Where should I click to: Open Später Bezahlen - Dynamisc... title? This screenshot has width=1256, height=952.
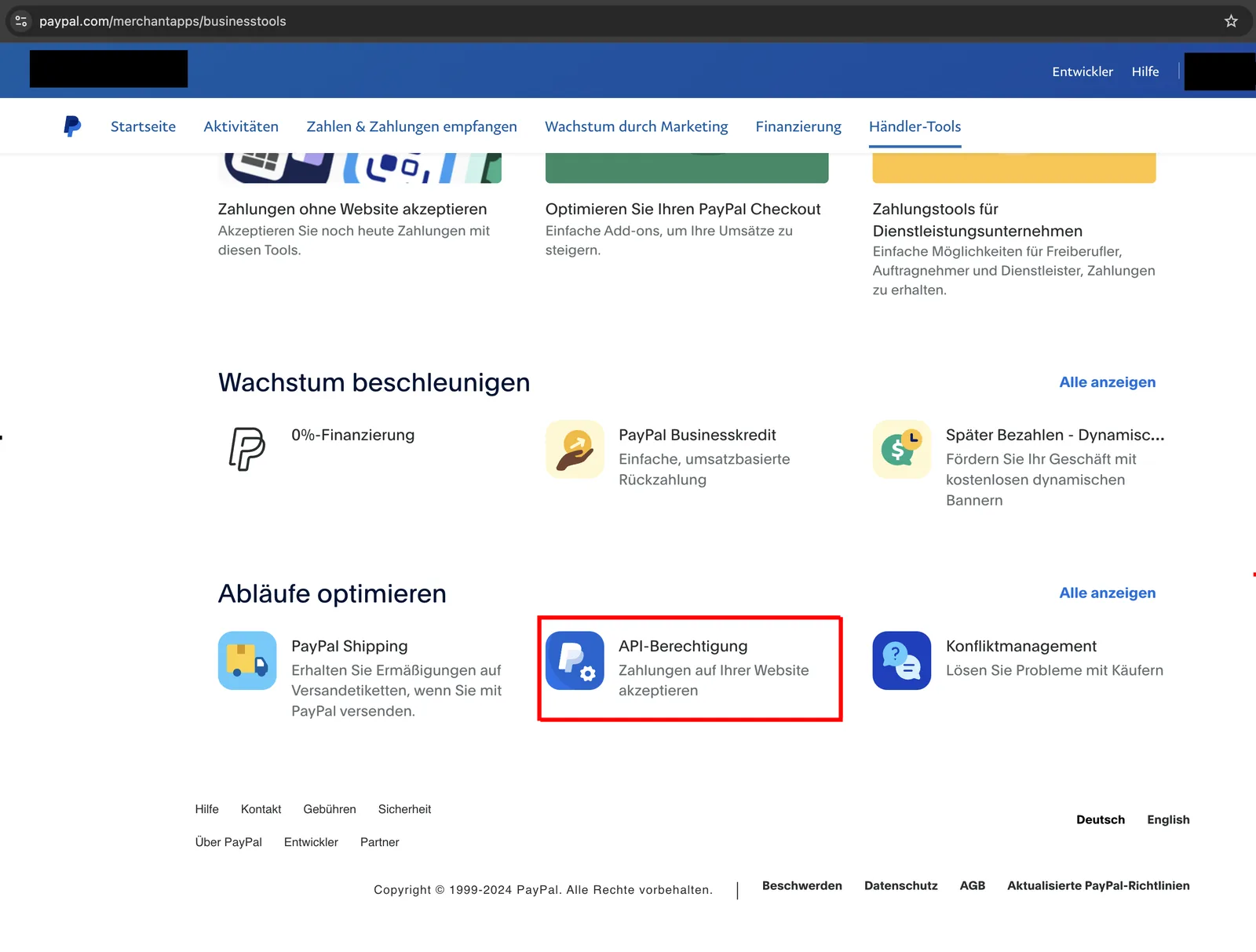click(x=1055, y=435)
